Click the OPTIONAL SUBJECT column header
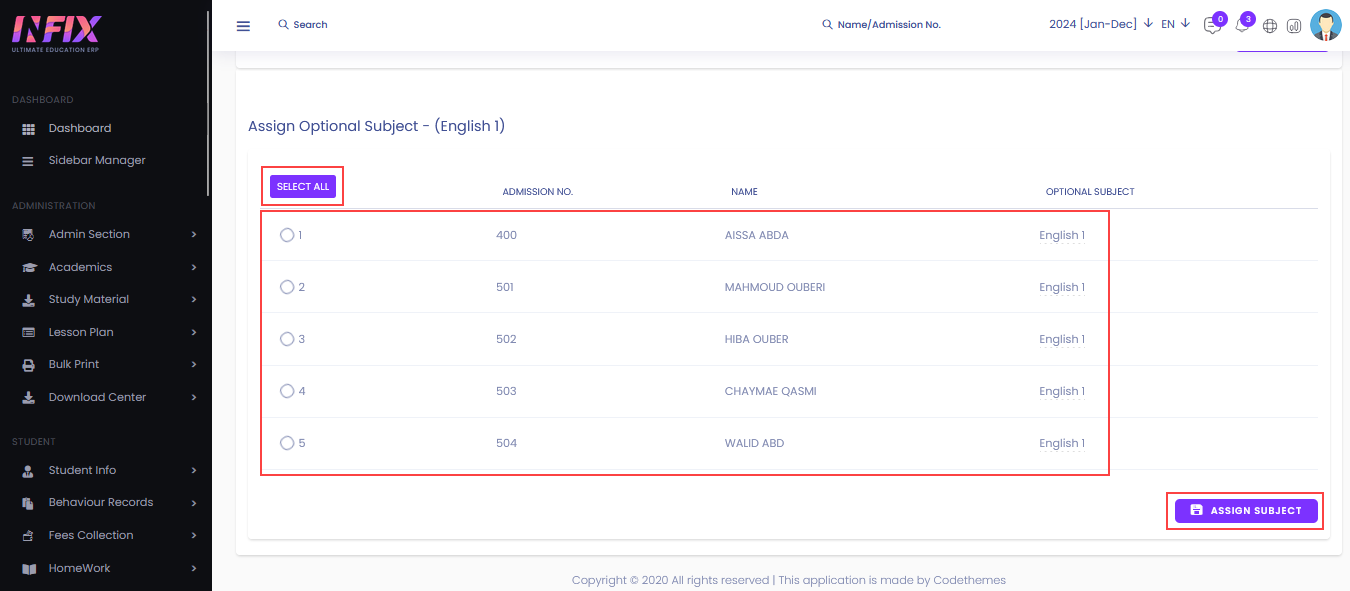 (x=1090, y=192)
